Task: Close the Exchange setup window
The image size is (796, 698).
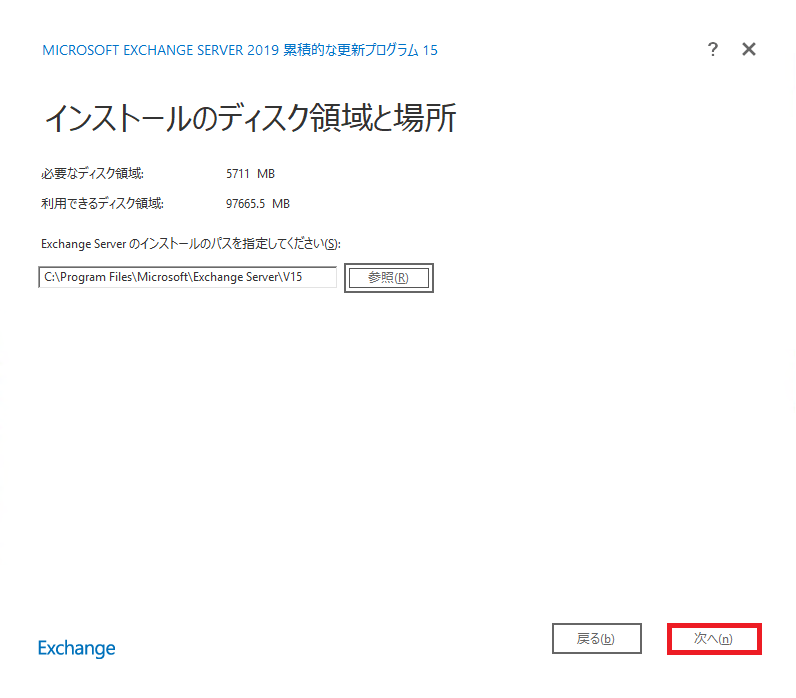Action: (749, 49)
